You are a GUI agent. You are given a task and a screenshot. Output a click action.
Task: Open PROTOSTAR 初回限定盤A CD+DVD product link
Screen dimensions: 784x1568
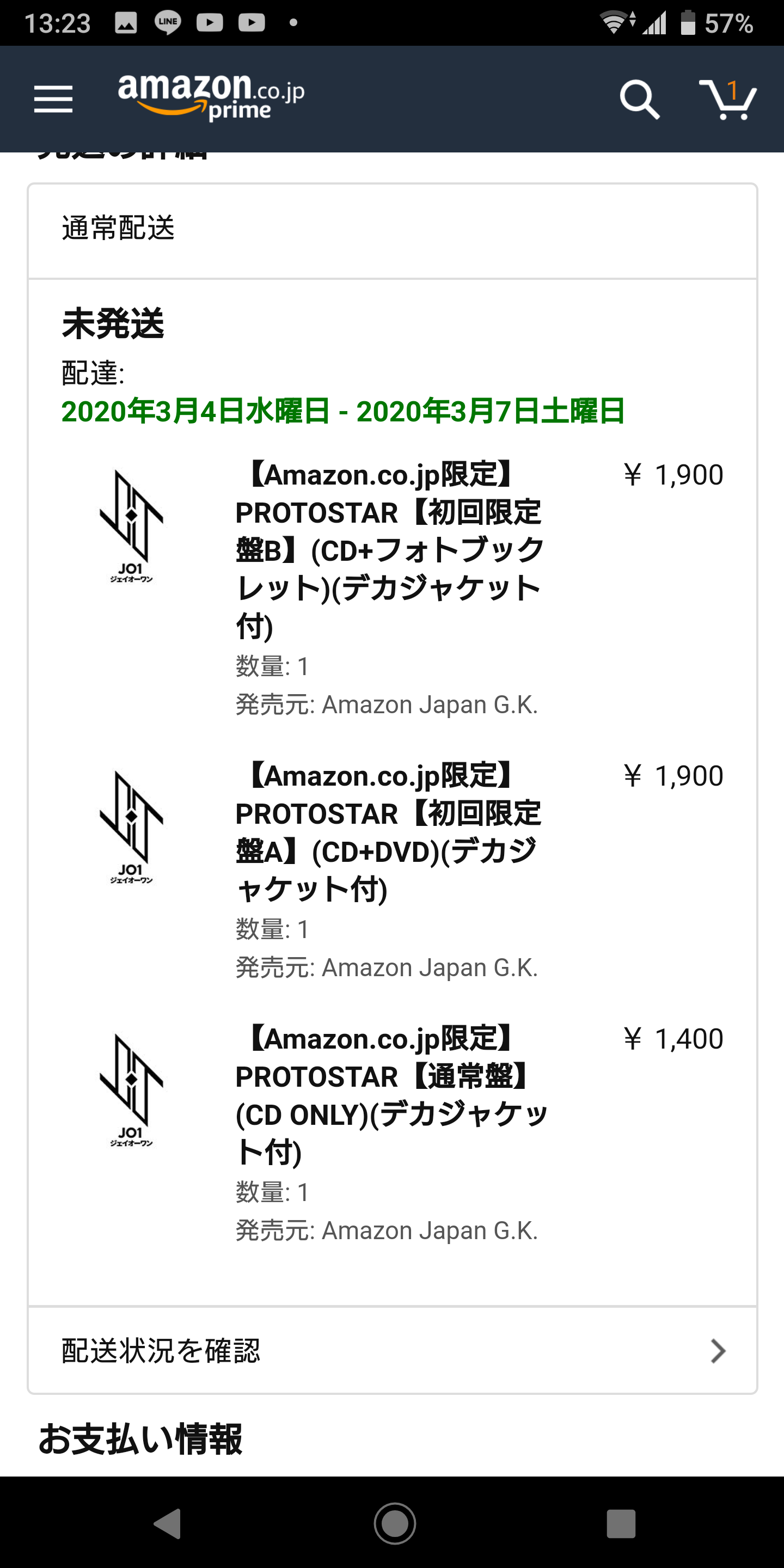click(x=388, y=832)
